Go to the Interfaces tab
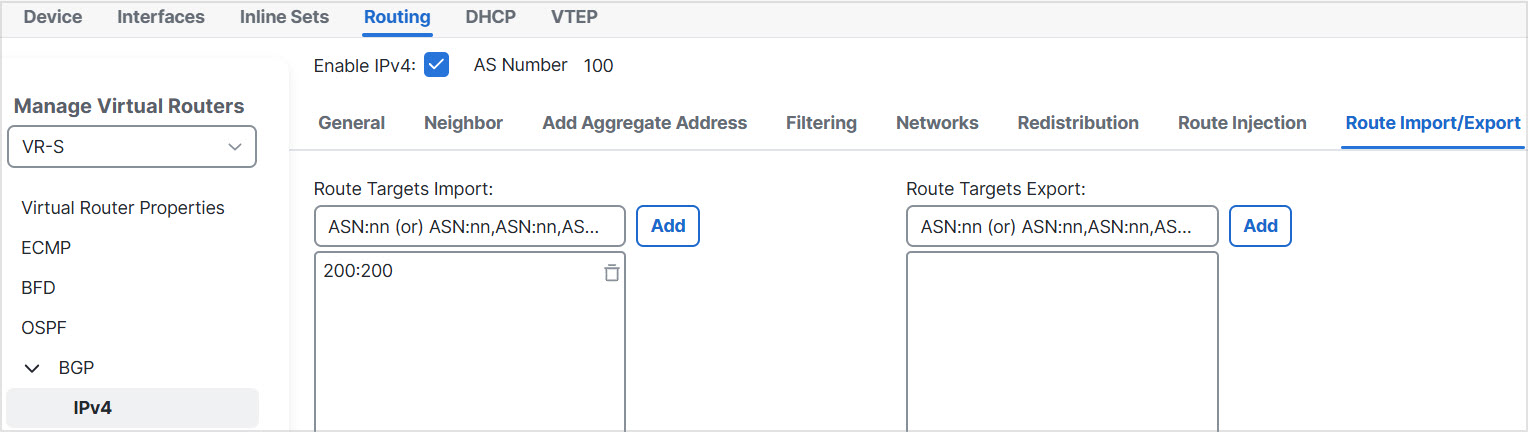Viewport: 1528px width, 432px height. pyautogui.click(x=161, y=17)
